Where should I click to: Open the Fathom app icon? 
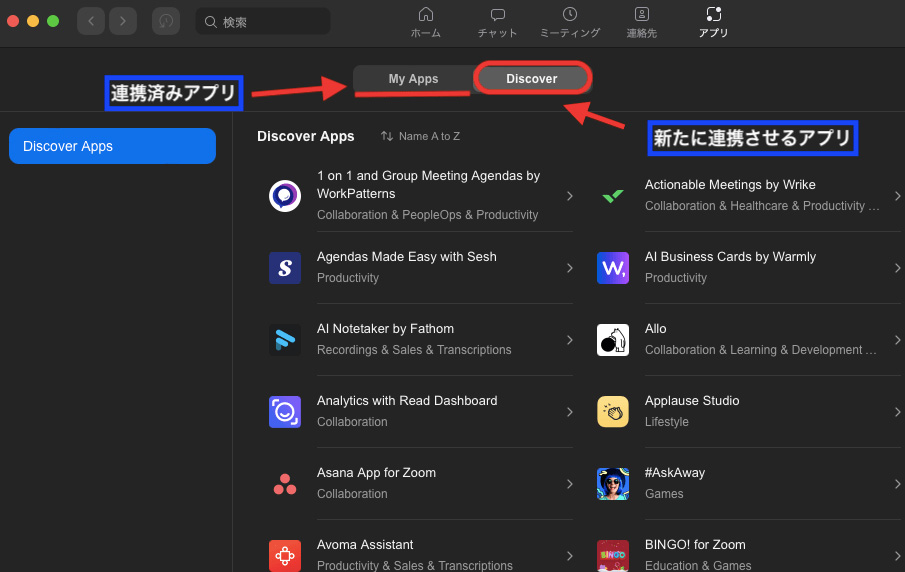(x=285, y=340)
